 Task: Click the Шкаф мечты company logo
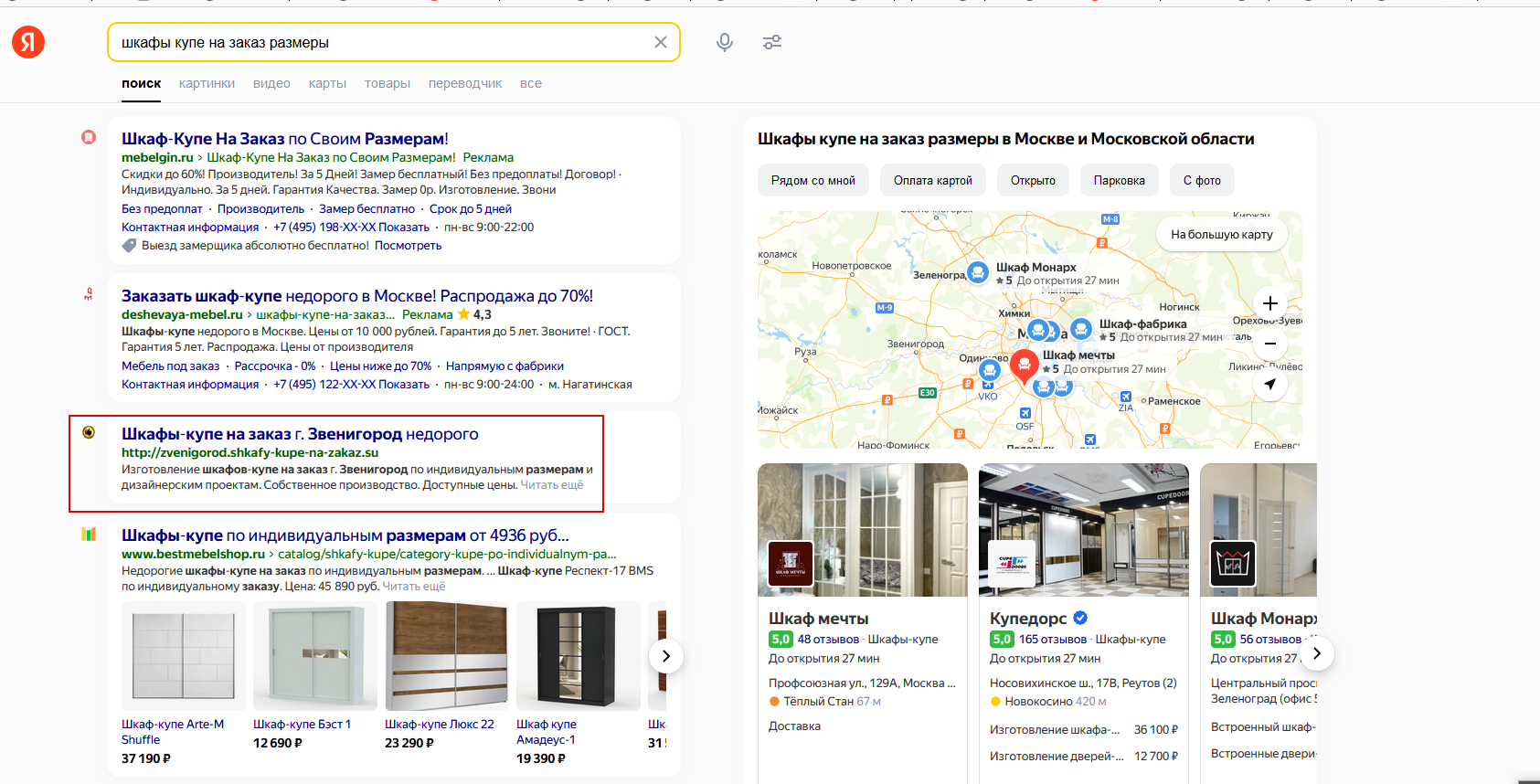(x=791, y=564)
